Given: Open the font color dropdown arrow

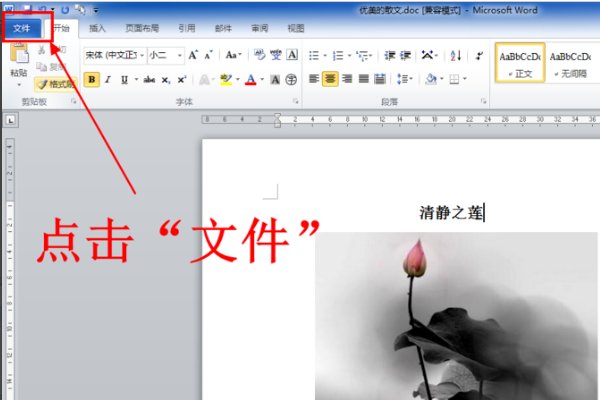Looking at the screenshot, I should (262, 80).
